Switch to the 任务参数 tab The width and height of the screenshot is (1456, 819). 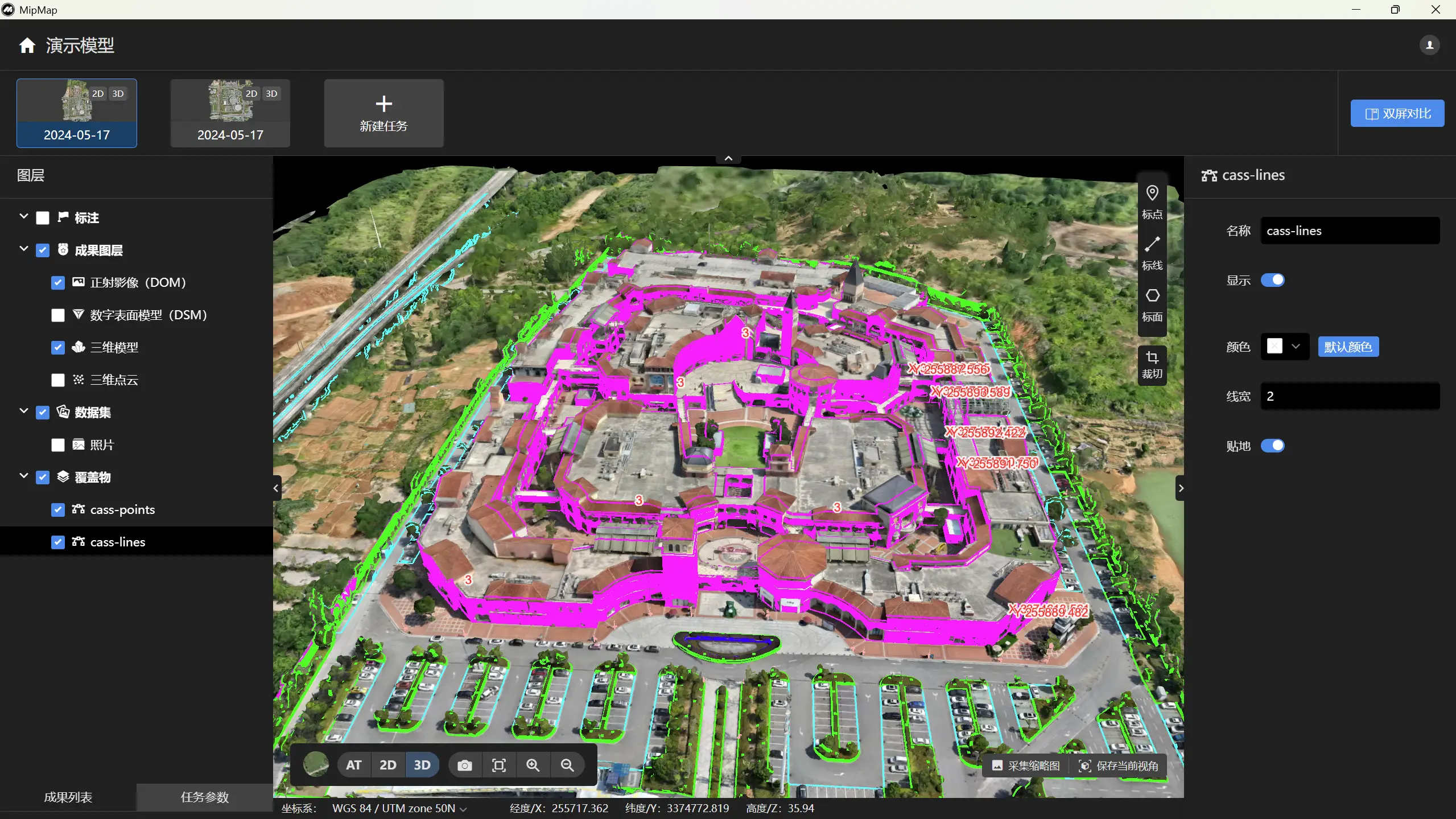click(x=204, y=797)
